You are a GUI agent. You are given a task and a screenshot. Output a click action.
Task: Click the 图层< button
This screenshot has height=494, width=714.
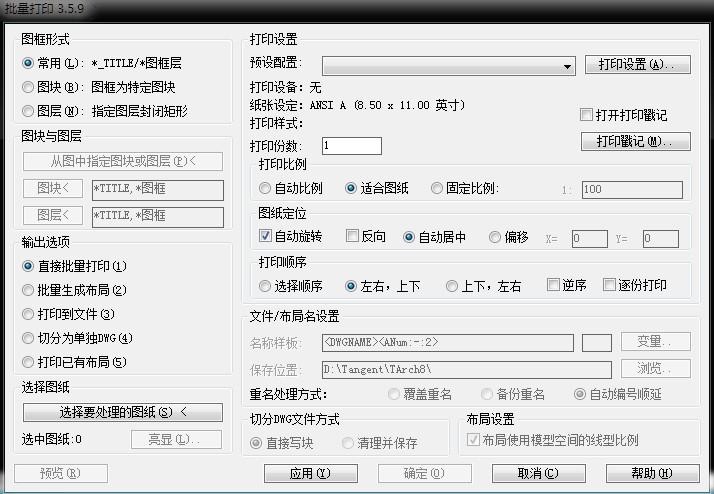point(53,215)
